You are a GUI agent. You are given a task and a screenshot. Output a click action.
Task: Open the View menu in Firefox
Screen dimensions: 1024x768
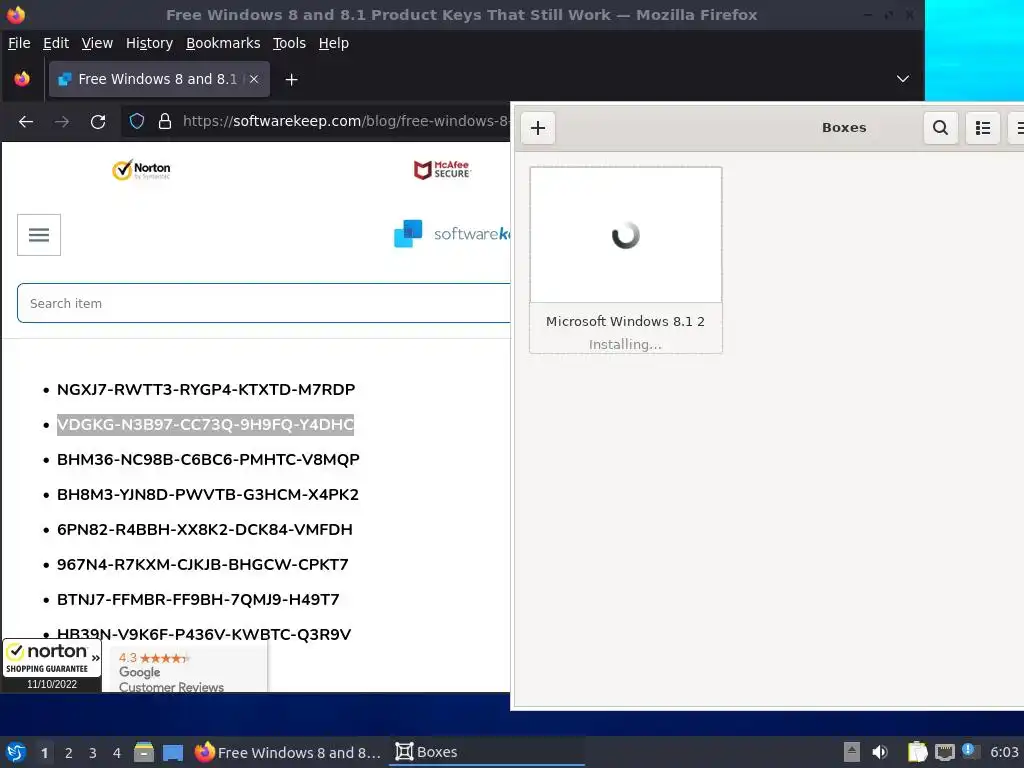(97, 43)
